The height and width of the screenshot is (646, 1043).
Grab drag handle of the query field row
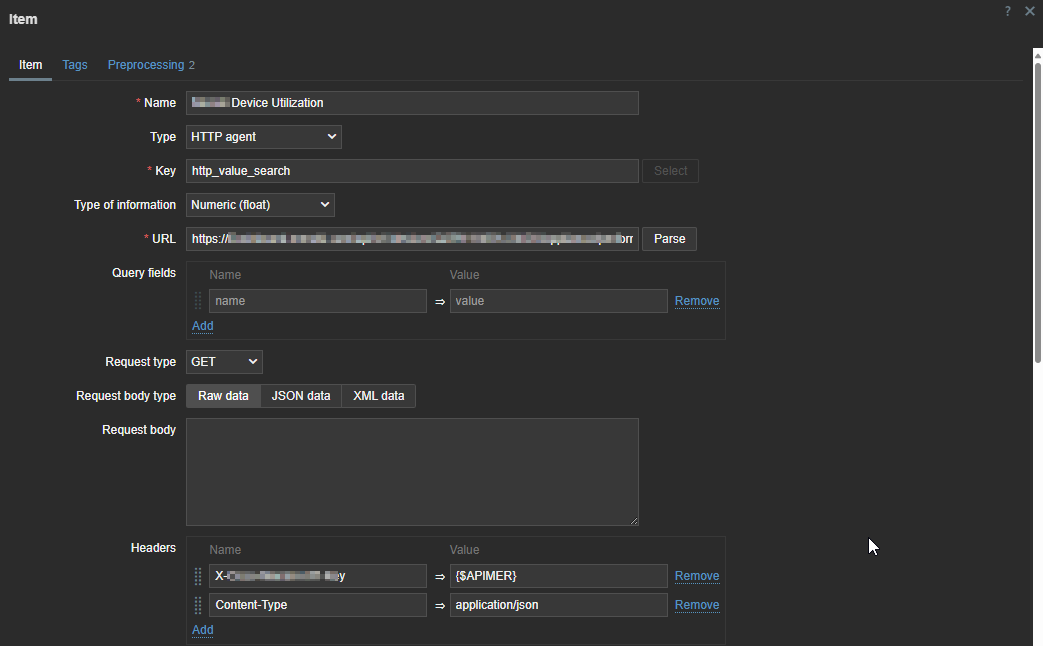198,300
